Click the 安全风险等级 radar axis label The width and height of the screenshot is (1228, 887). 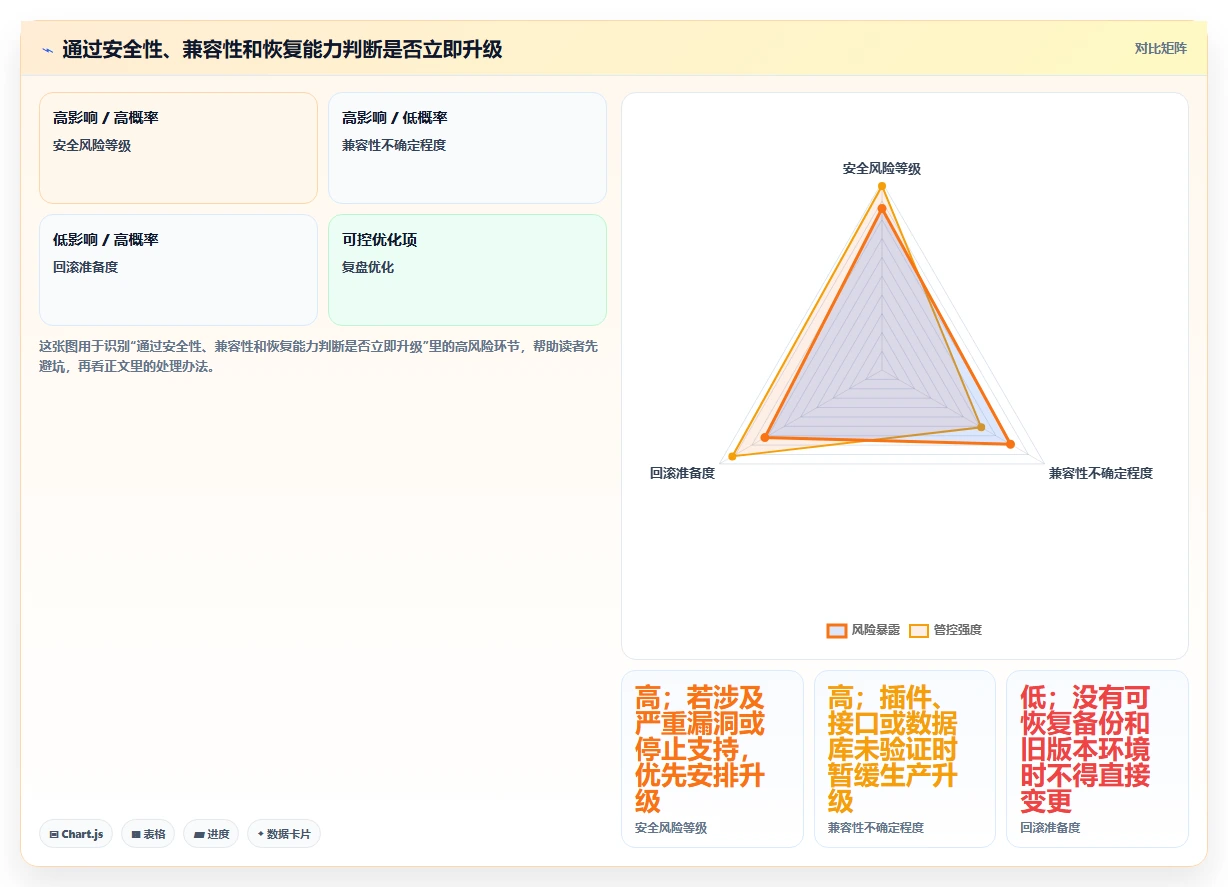[x=881, y=169]
